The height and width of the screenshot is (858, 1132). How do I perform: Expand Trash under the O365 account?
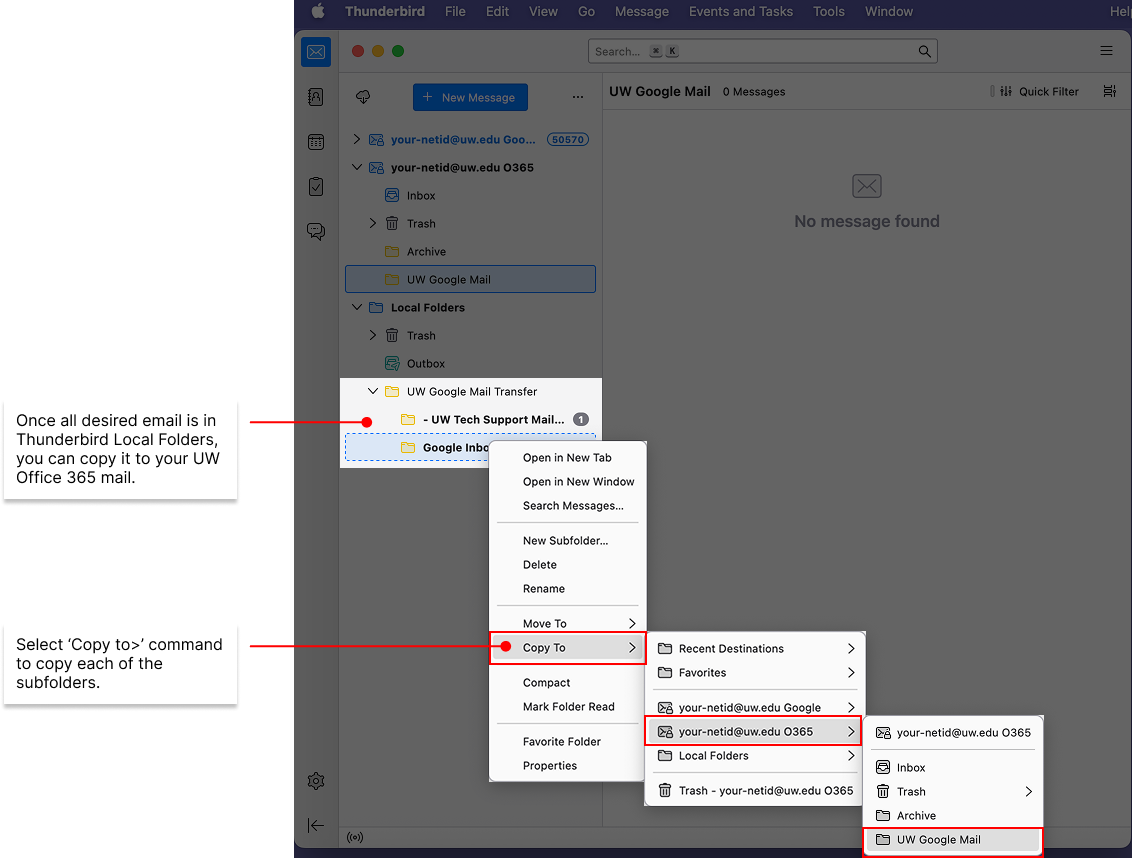pyautogui.click(x=373, y=224)
